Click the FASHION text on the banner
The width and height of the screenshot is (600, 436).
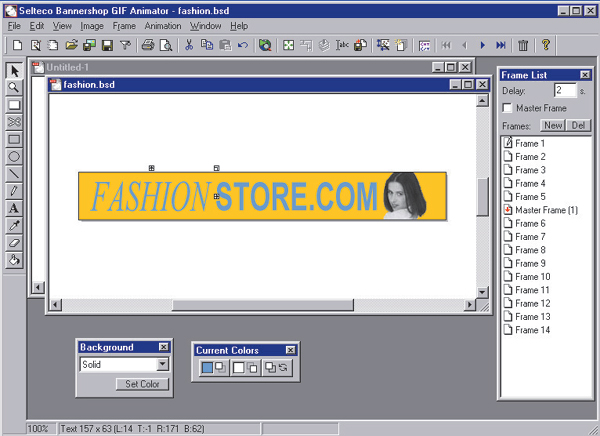click(x=150, y=196)
